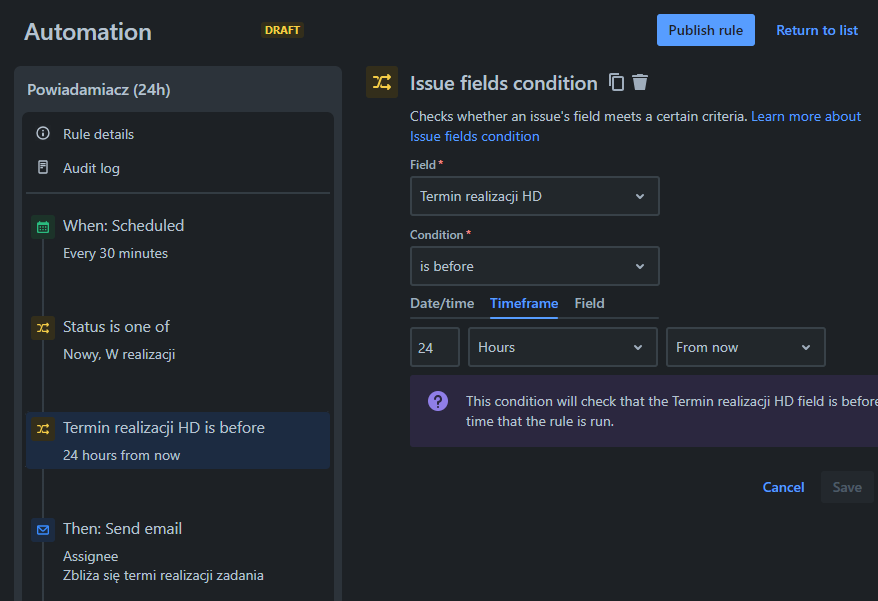Click the Audit log document icon
Viewport: 878px width, 601px height.
43,168
